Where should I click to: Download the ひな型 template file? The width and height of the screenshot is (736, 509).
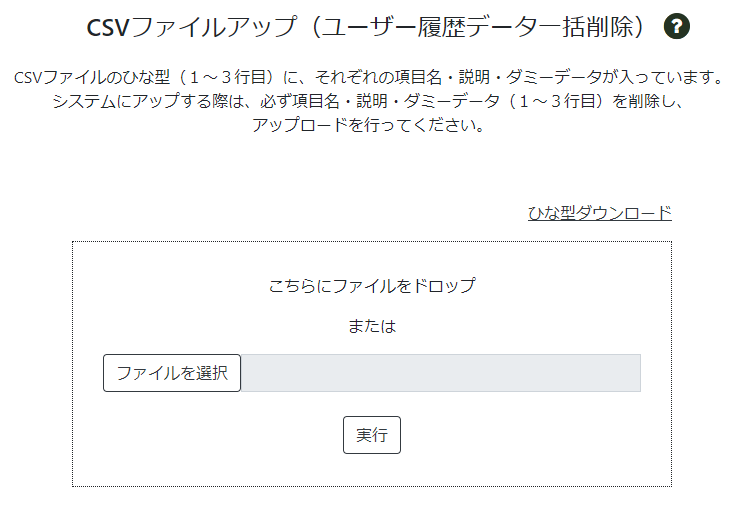[599, 213]
